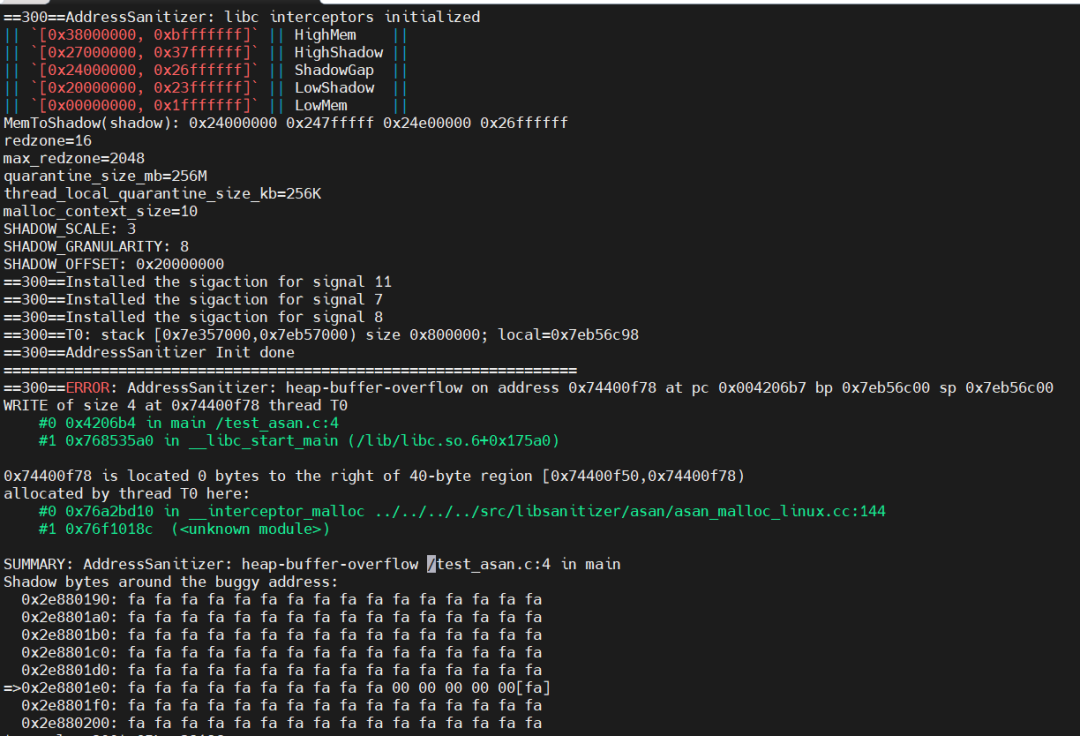Click the __interceptor_malloc frame line
The height and width of the screenshot is (736, 1080).
point(462,511)
